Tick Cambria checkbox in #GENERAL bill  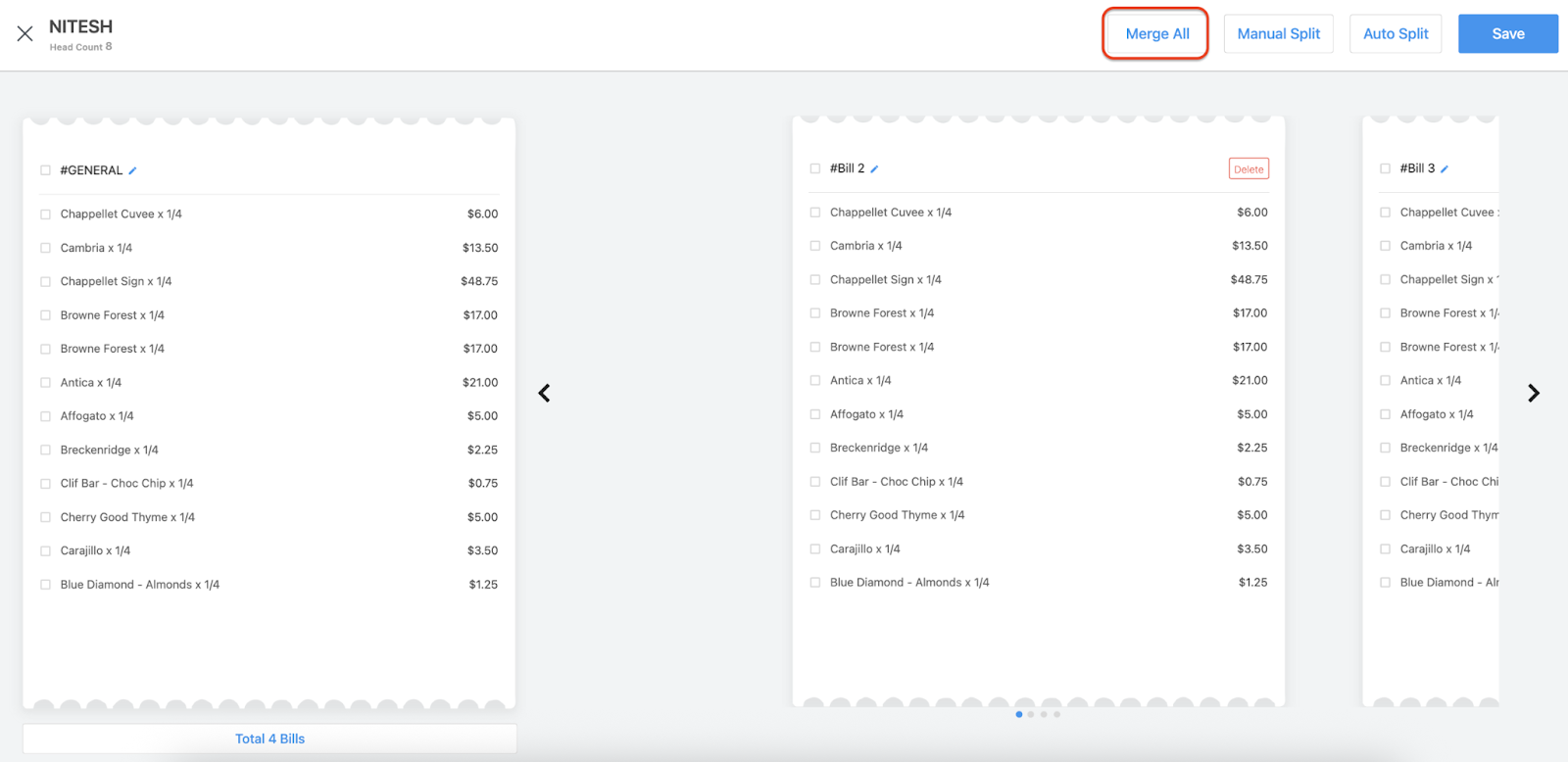[45, 248]
